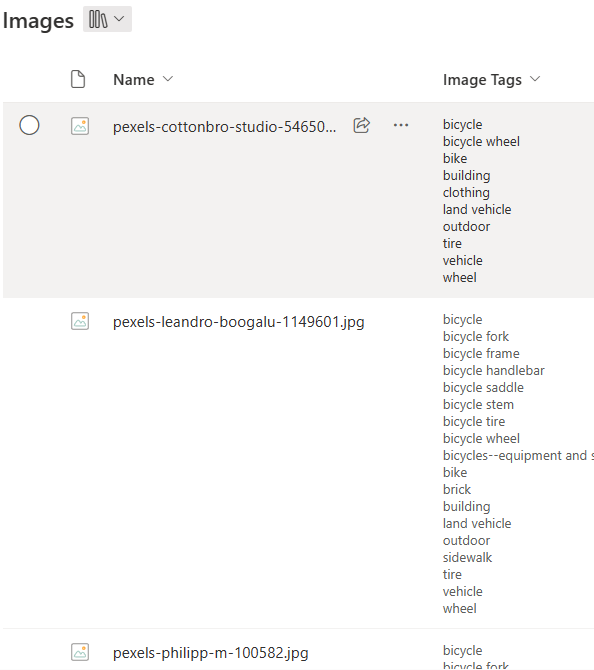594x670 pixels.
Task: Select the pexels-cottonbro-studio row circle checkbox
Action: coord(29,125)
